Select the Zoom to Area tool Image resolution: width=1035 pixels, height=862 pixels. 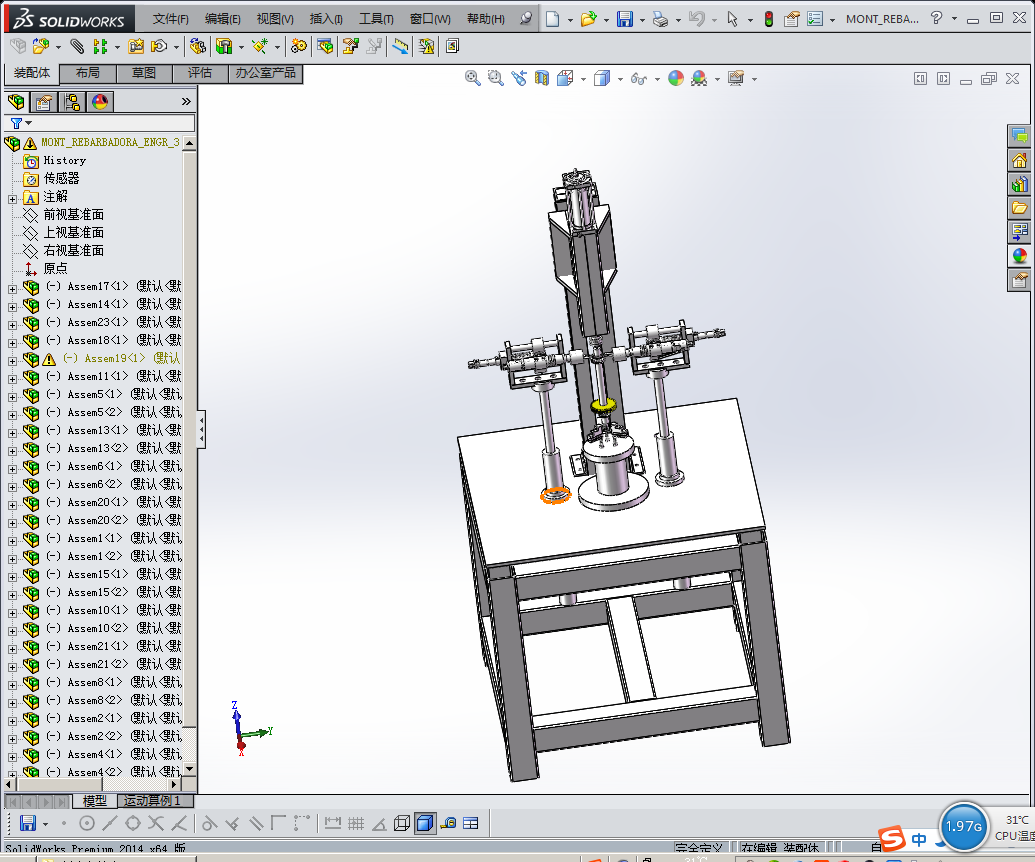click(495, 78)
